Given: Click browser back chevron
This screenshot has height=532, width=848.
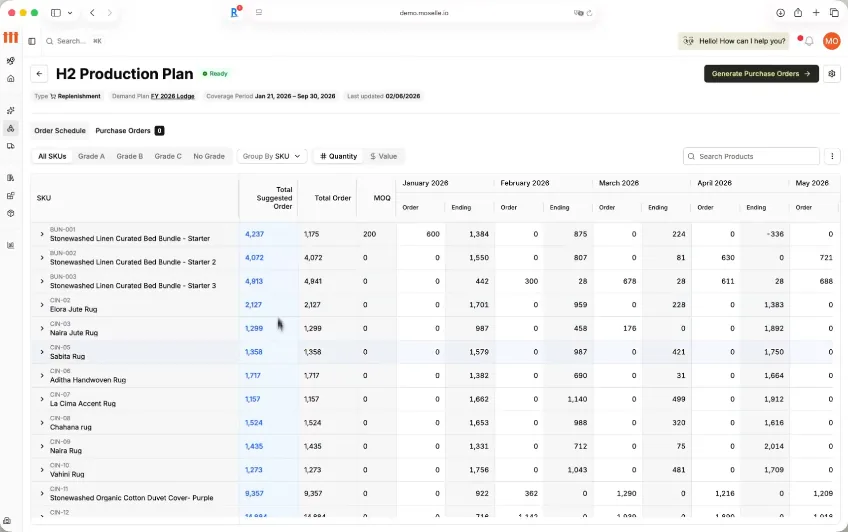Looking at the screenshot, I should [92, 12].
